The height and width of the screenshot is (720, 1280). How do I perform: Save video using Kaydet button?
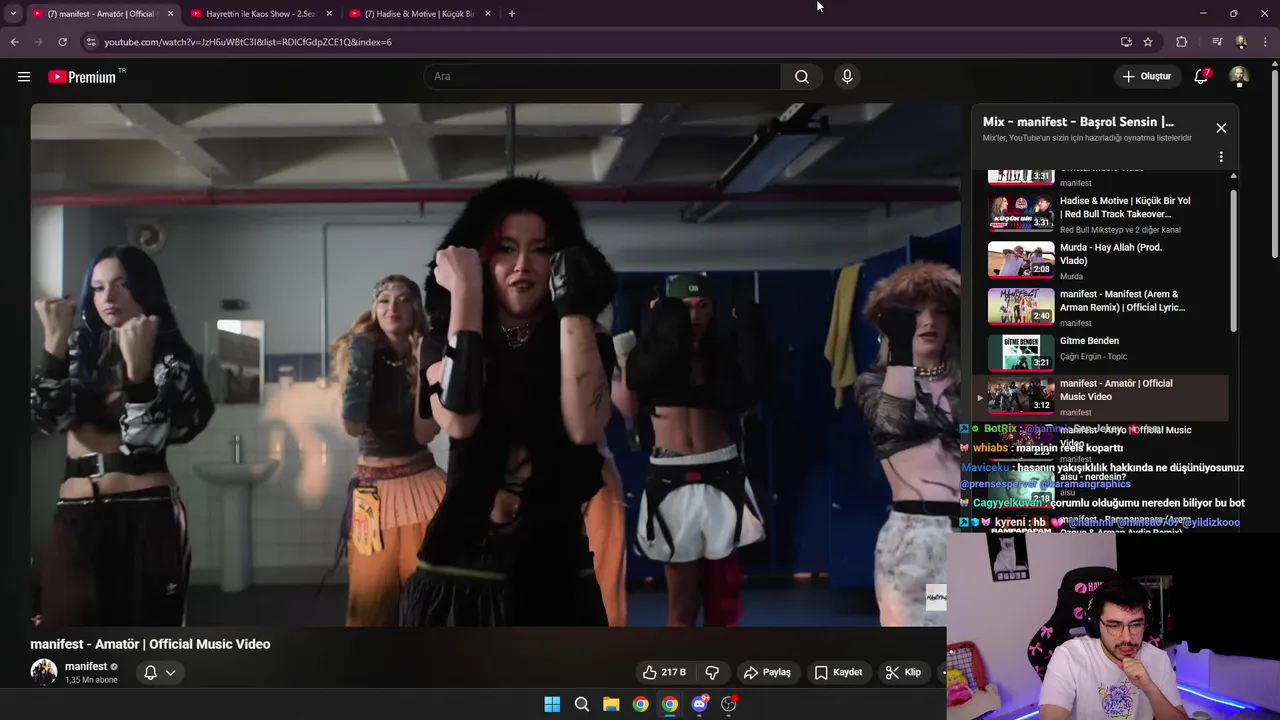pos(838,672)
